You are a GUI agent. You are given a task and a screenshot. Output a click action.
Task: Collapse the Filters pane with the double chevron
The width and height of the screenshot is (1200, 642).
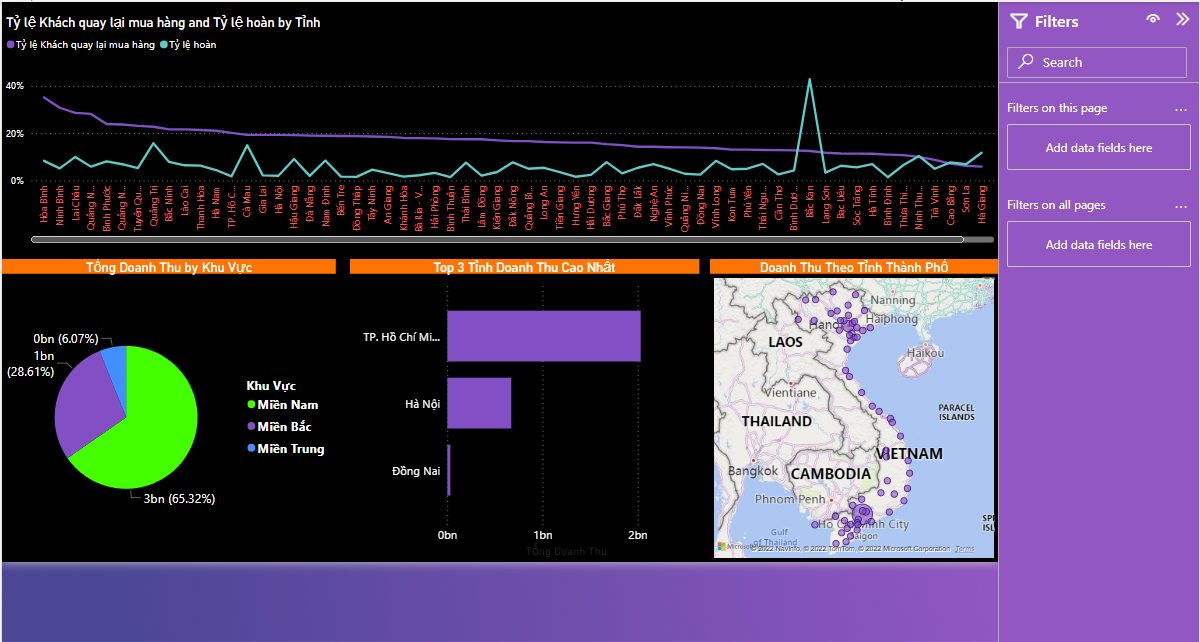click(1183, 19)
